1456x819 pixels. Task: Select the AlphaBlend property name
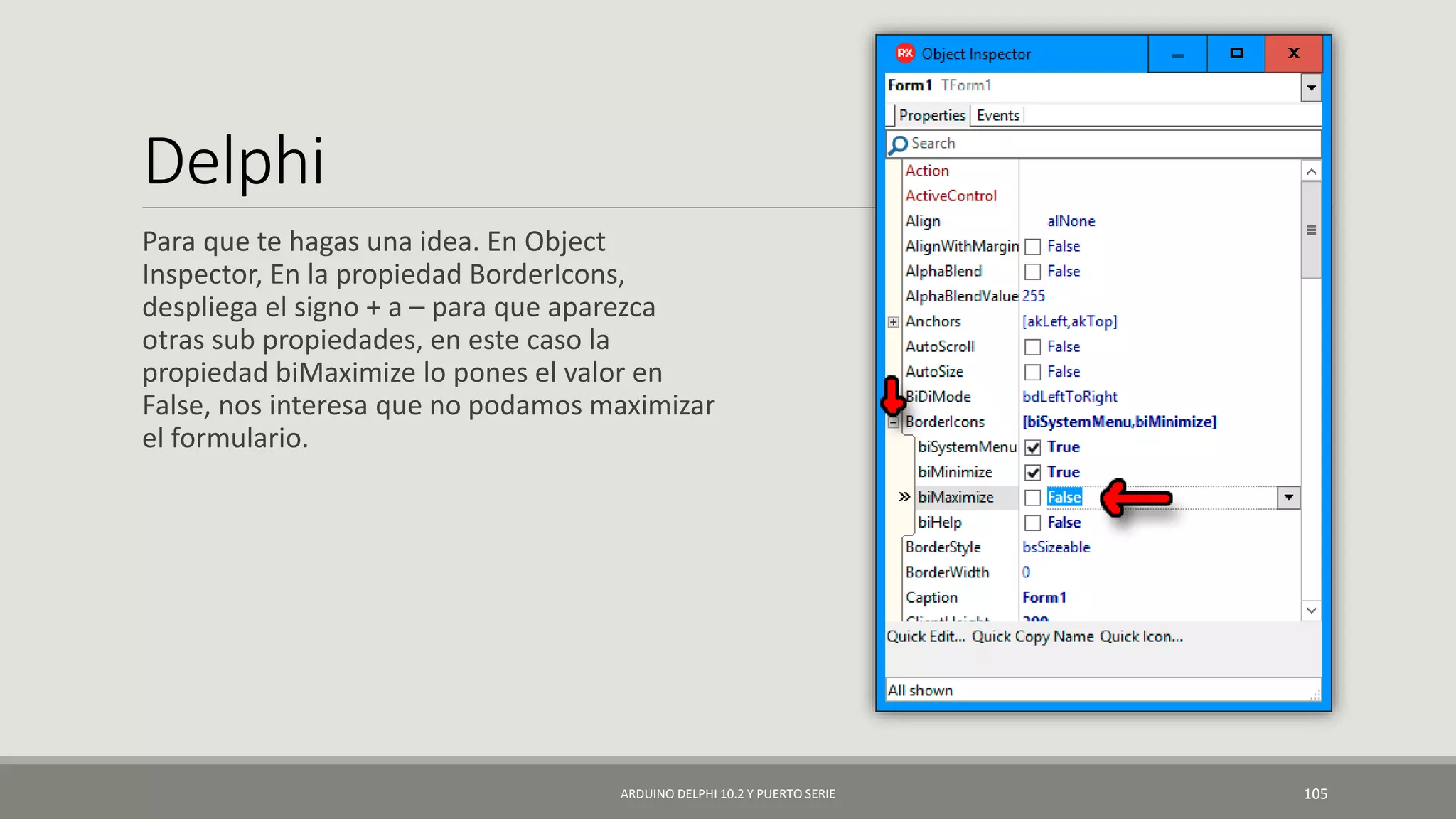tap(943, 271)
